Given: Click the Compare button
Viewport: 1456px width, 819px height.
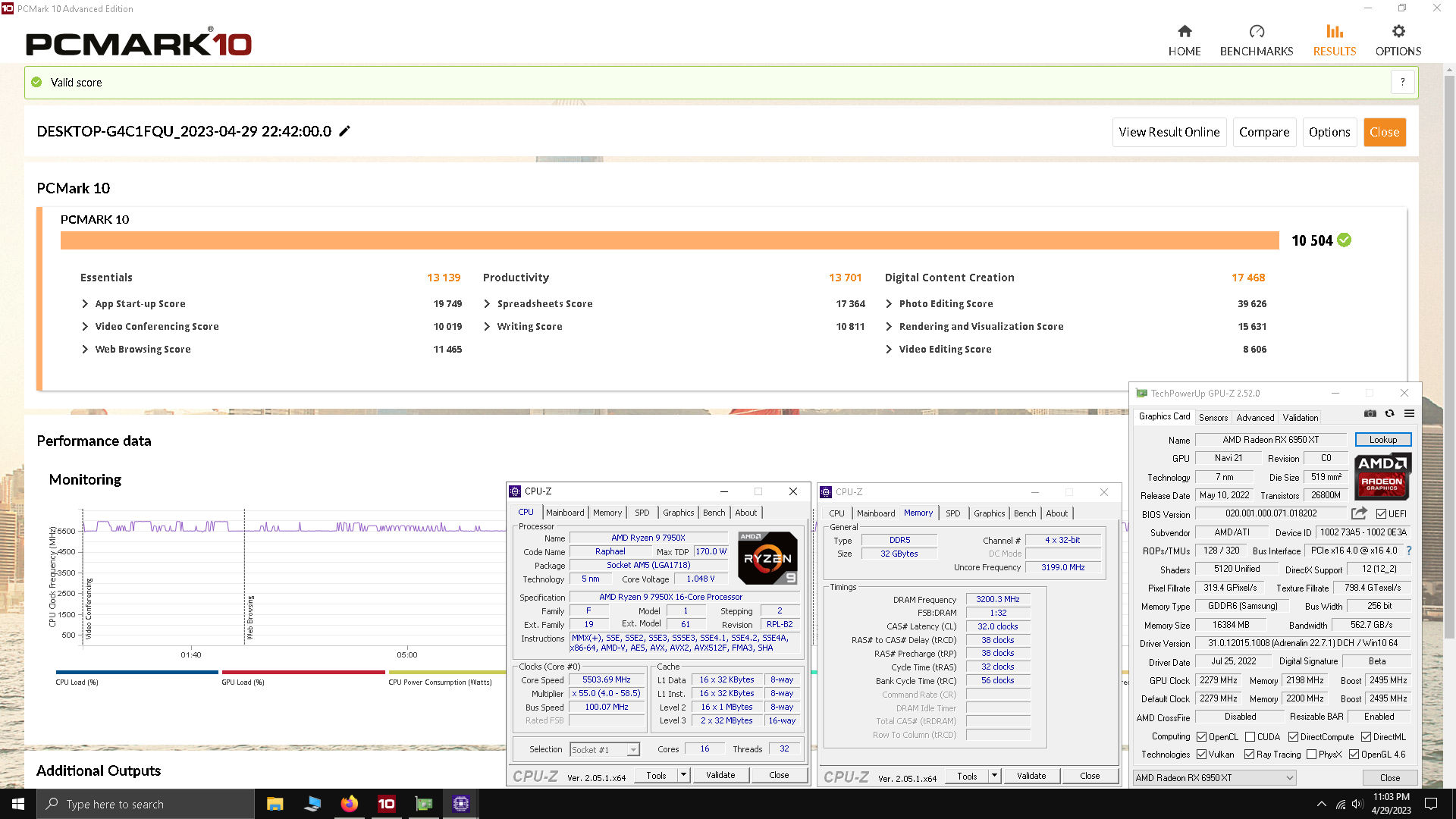Looking at the screenshot, I should coord(1263,132).
